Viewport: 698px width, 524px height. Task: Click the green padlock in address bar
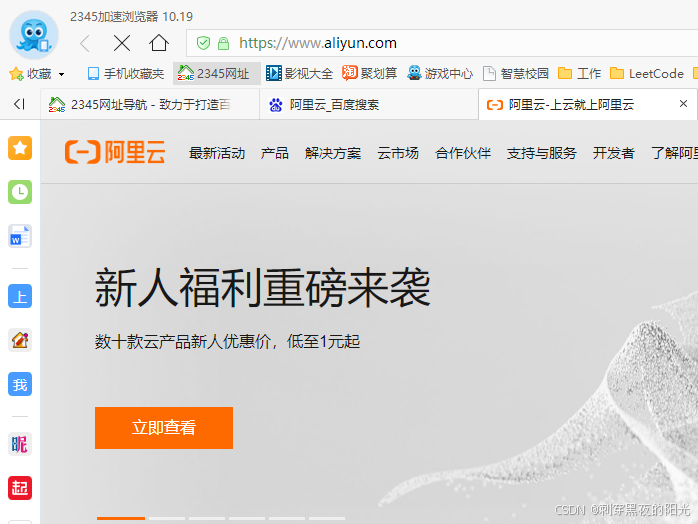223,43
